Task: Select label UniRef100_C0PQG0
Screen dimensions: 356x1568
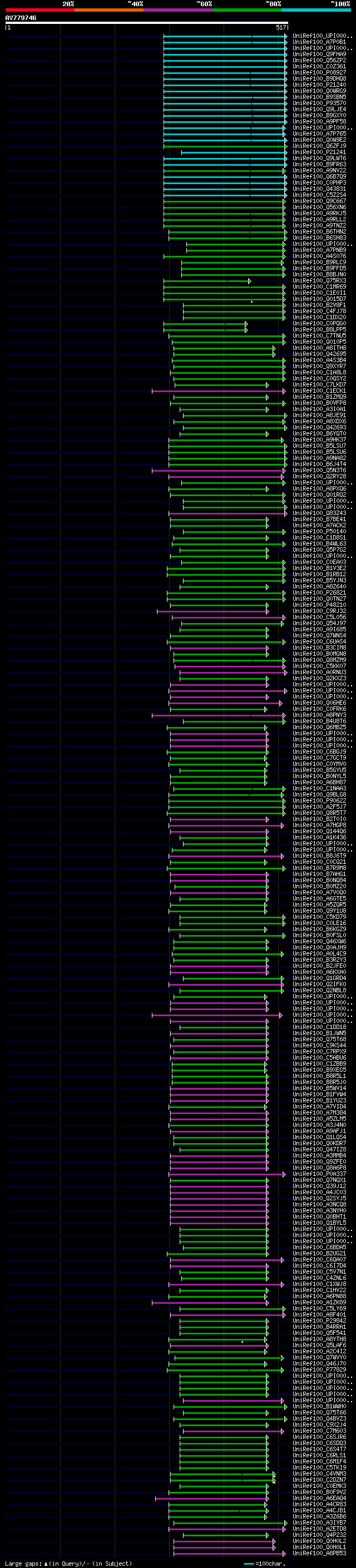Action: [x=319, y=323]
